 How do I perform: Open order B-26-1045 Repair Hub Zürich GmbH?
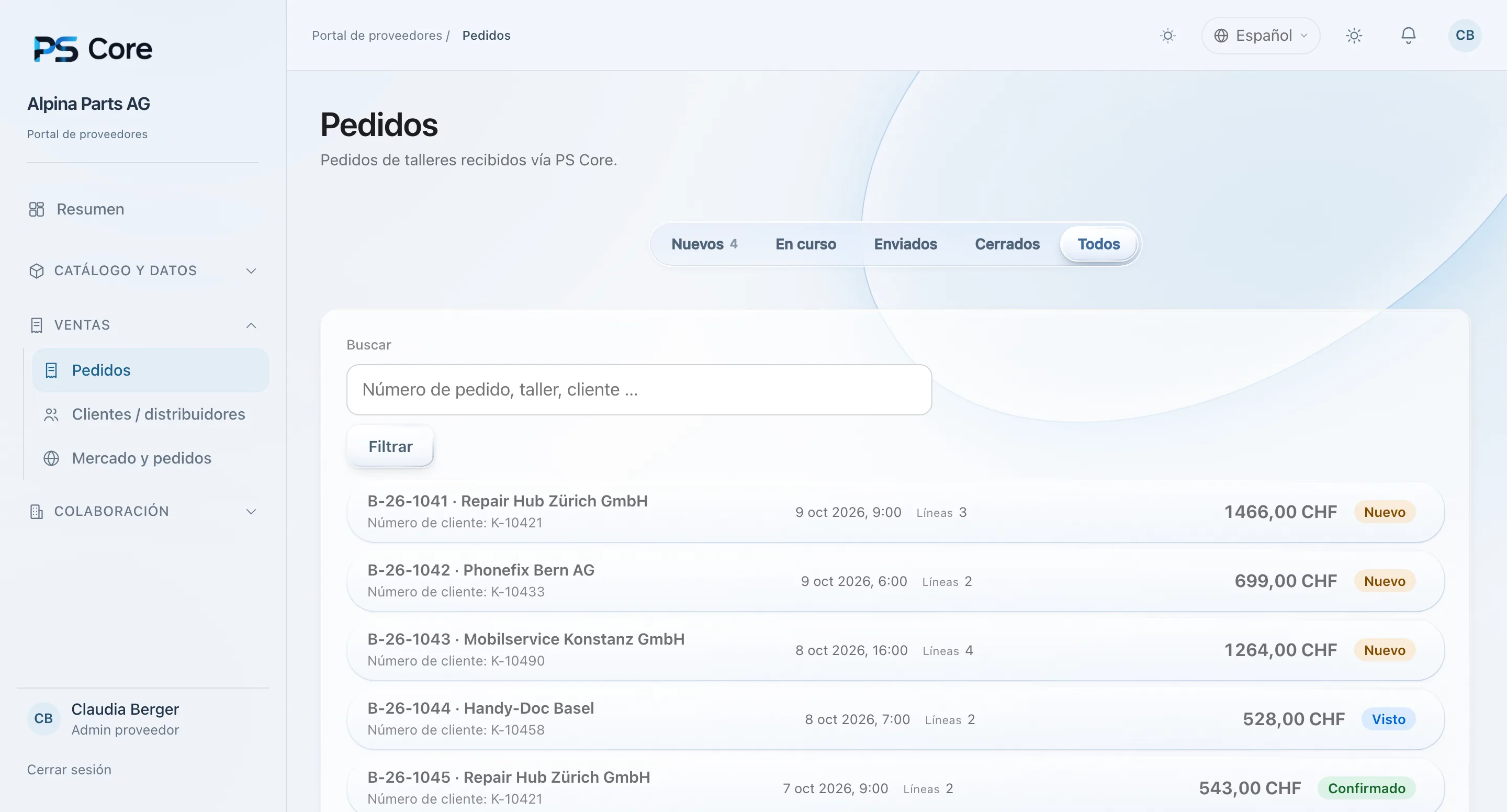[x=895, y=785]
